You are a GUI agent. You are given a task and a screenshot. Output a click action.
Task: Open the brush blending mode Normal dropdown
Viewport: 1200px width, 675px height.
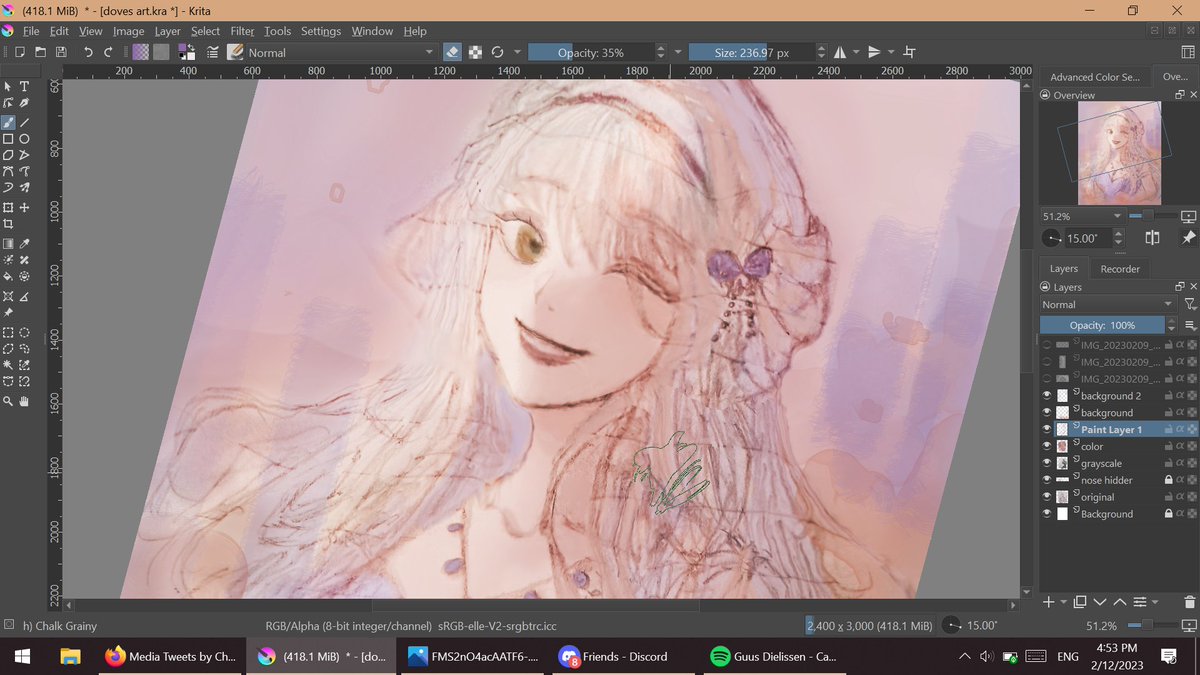[341, 52]
